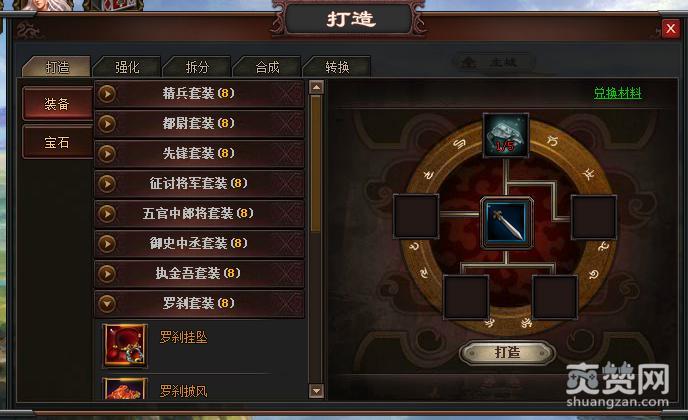Viewport: 688px width, 420px height.
Task: Click the empty bottom-left material slot
Action: (466, 297)
